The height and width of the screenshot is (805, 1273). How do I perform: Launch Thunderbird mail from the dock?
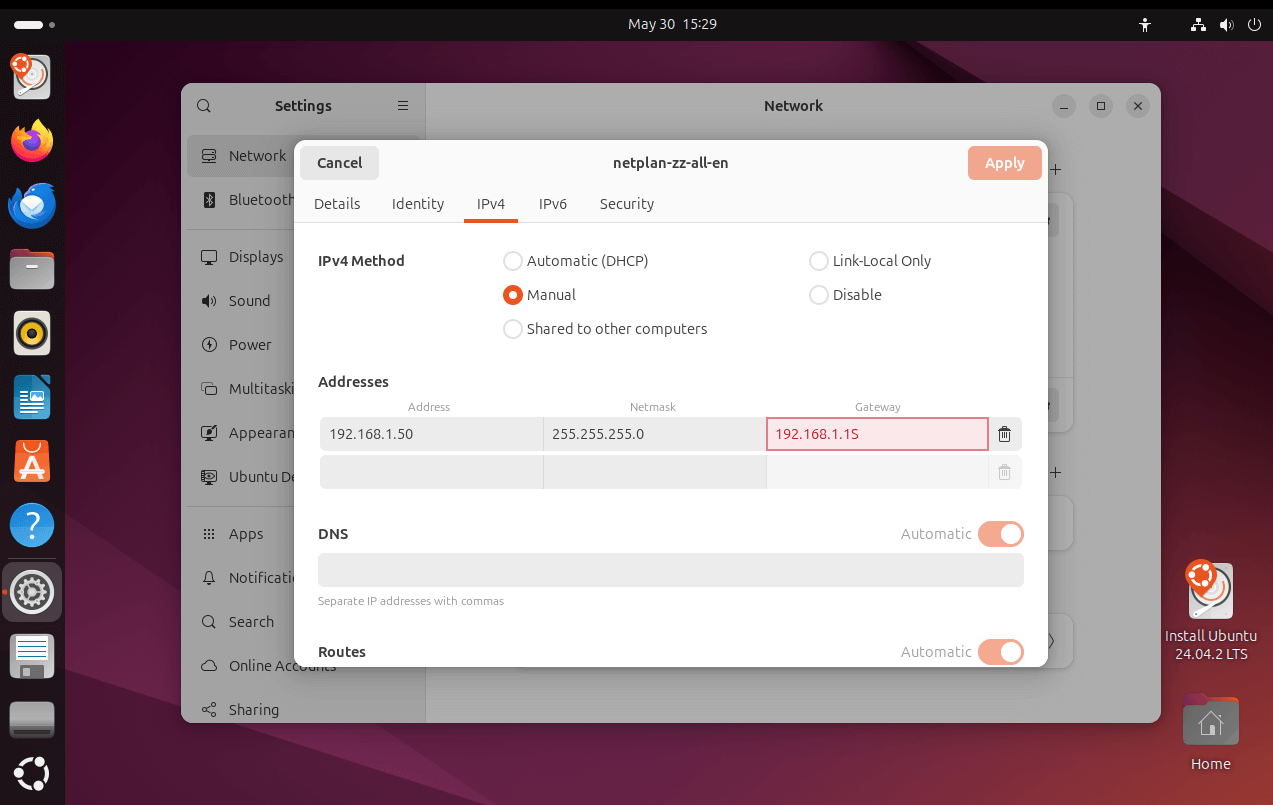click(32, 205)
